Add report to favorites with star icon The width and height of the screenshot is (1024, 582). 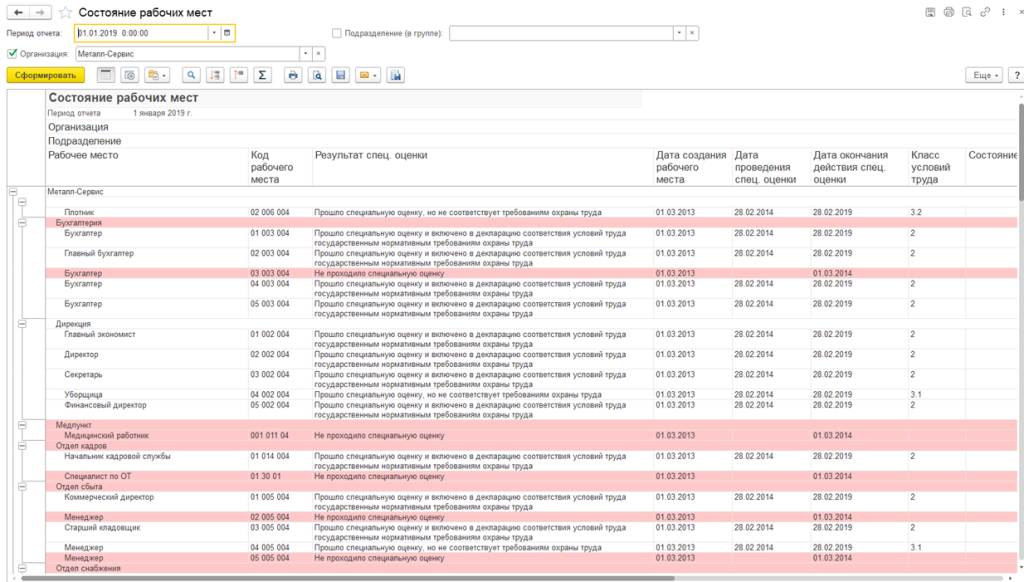65,12
